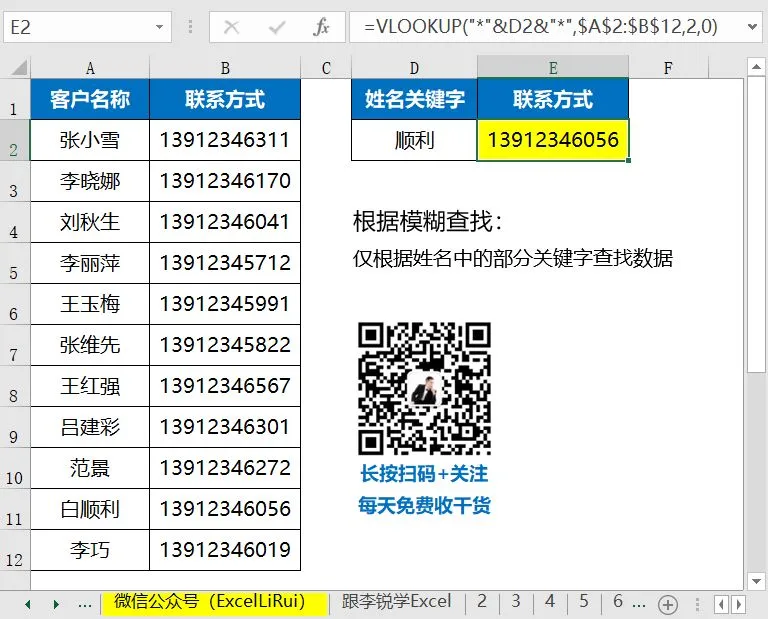The height and width of the screenshot is (619, 768).
Task: Select phone cell 13912346170
Action: click(225, 181)
